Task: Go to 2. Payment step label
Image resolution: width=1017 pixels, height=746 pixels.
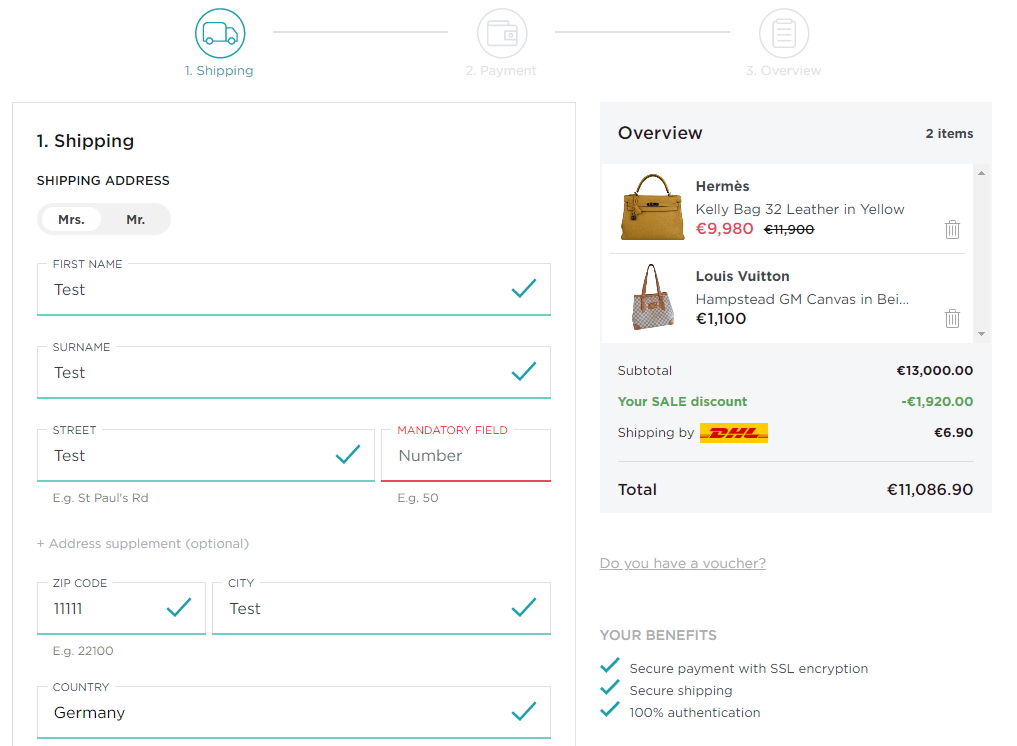Action: [501, 71]
